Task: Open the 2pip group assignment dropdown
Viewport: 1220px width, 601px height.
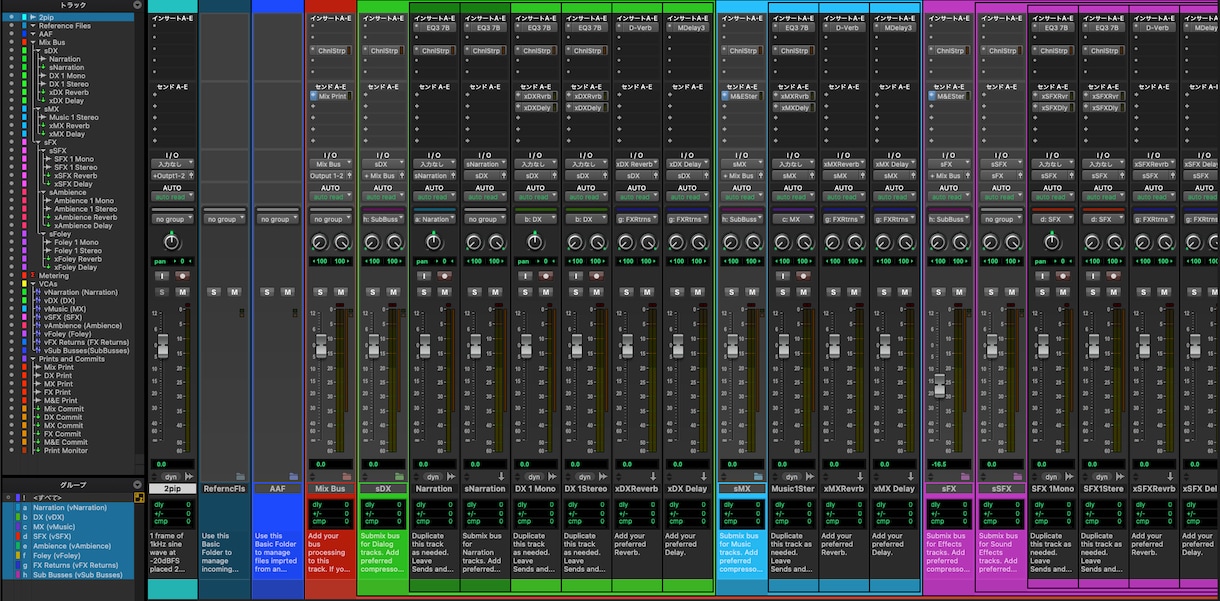Action: (x=172, y=219)
